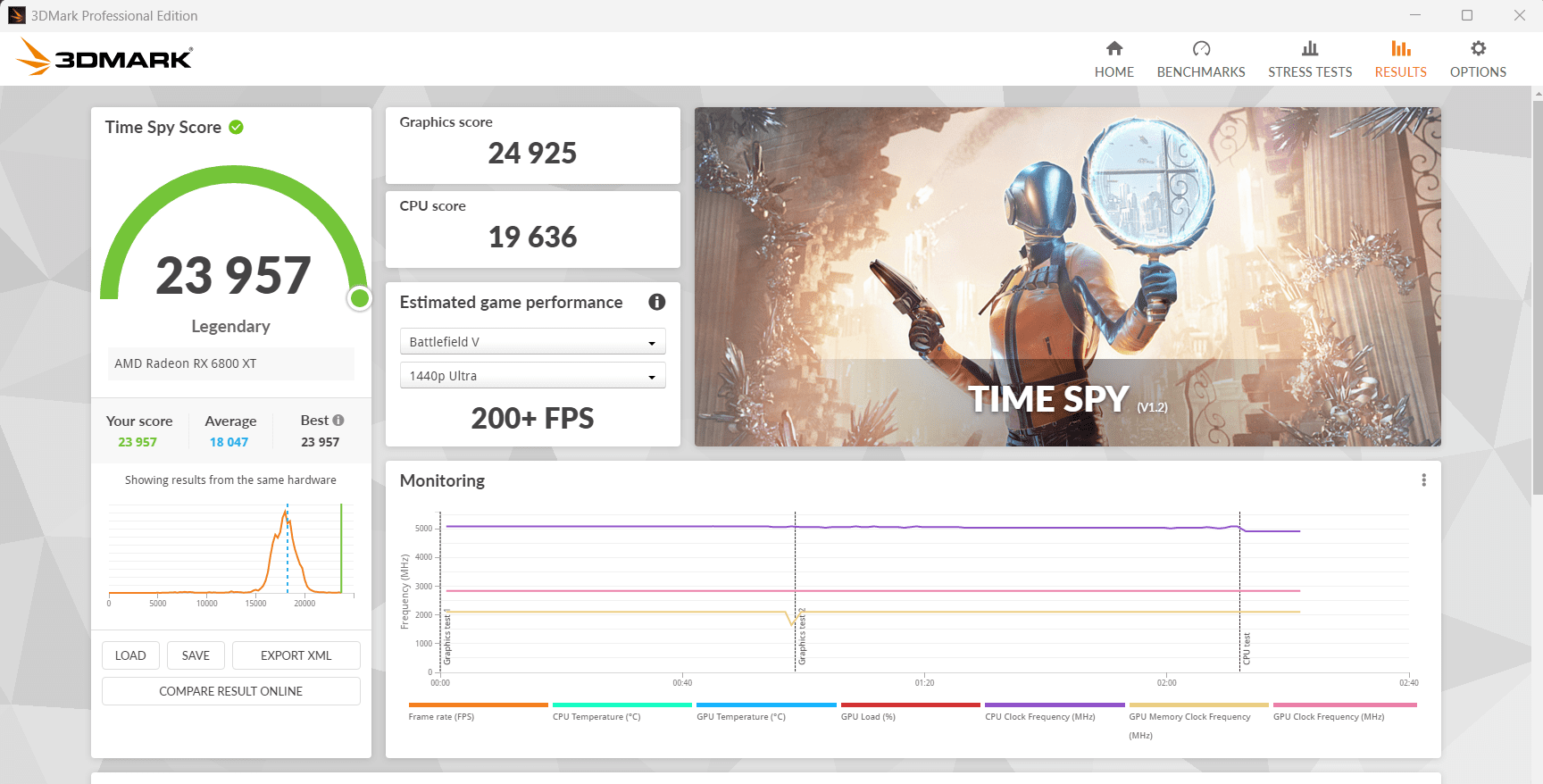The image size is (1543, 784).
Task: Click the score gauge green knob
Action: [360, 298]
